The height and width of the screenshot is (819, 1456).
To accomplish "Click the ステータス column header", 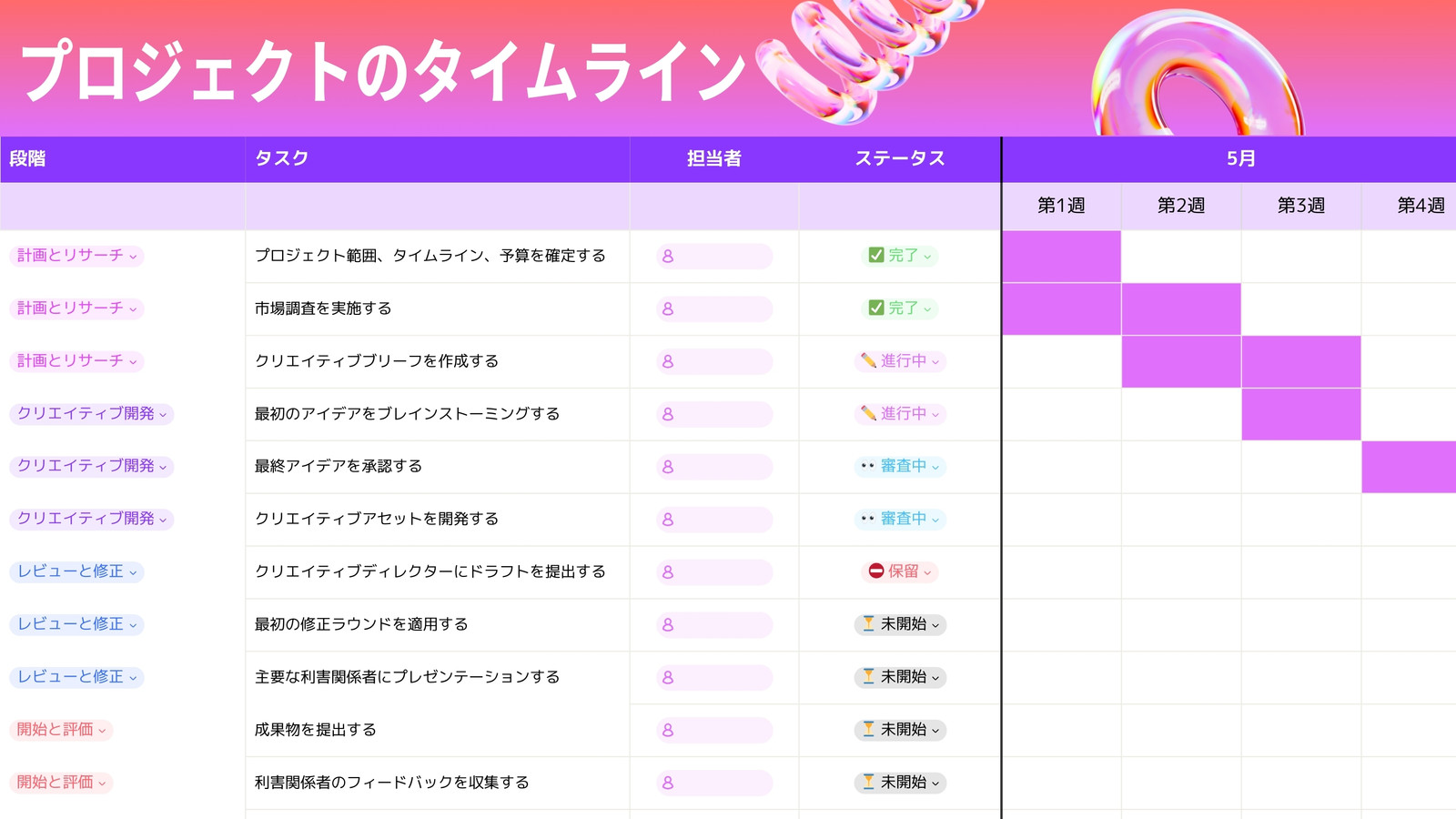I will coord(900,158).
